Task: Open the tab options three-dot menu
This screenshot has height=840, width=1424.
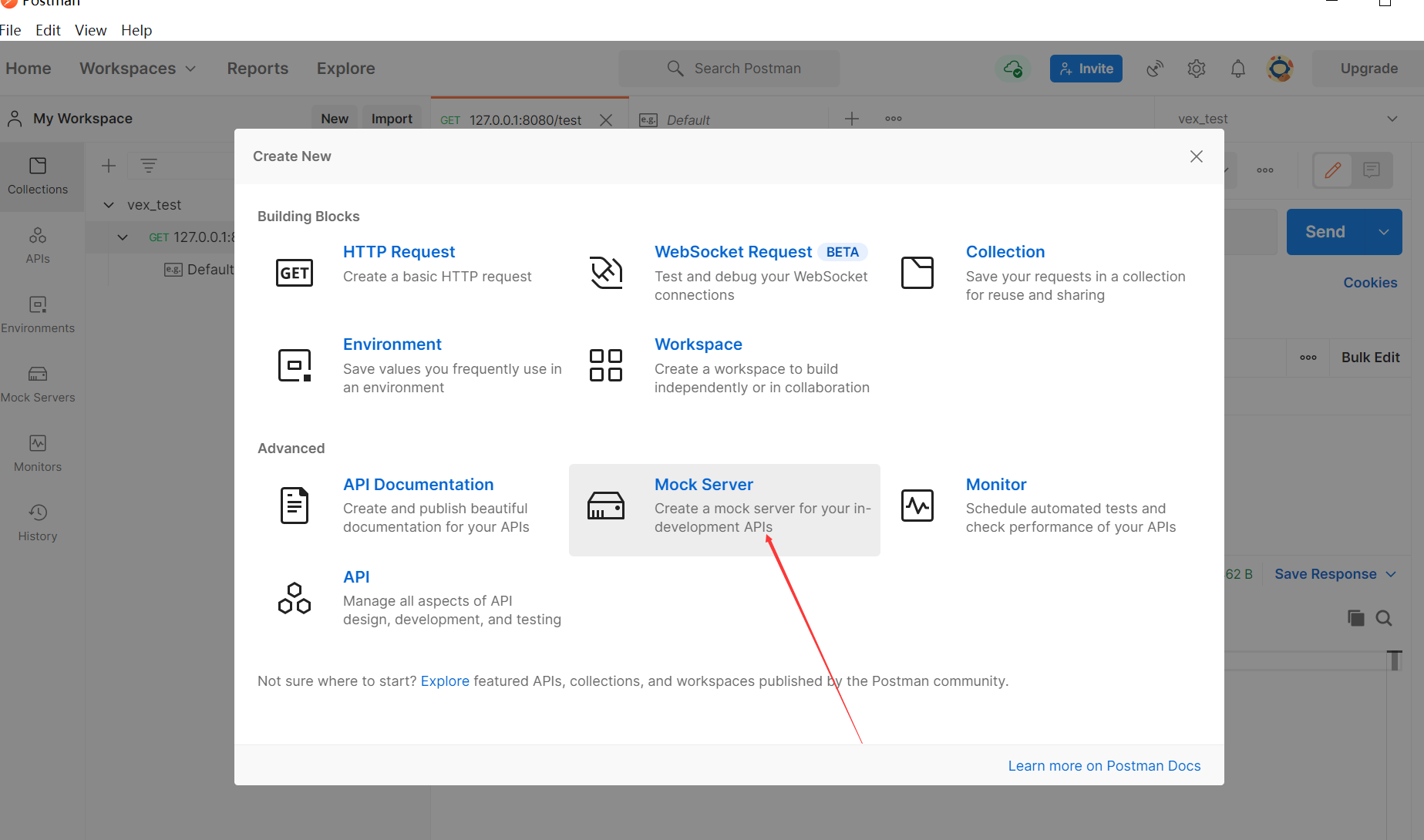Action: [894, 119]
